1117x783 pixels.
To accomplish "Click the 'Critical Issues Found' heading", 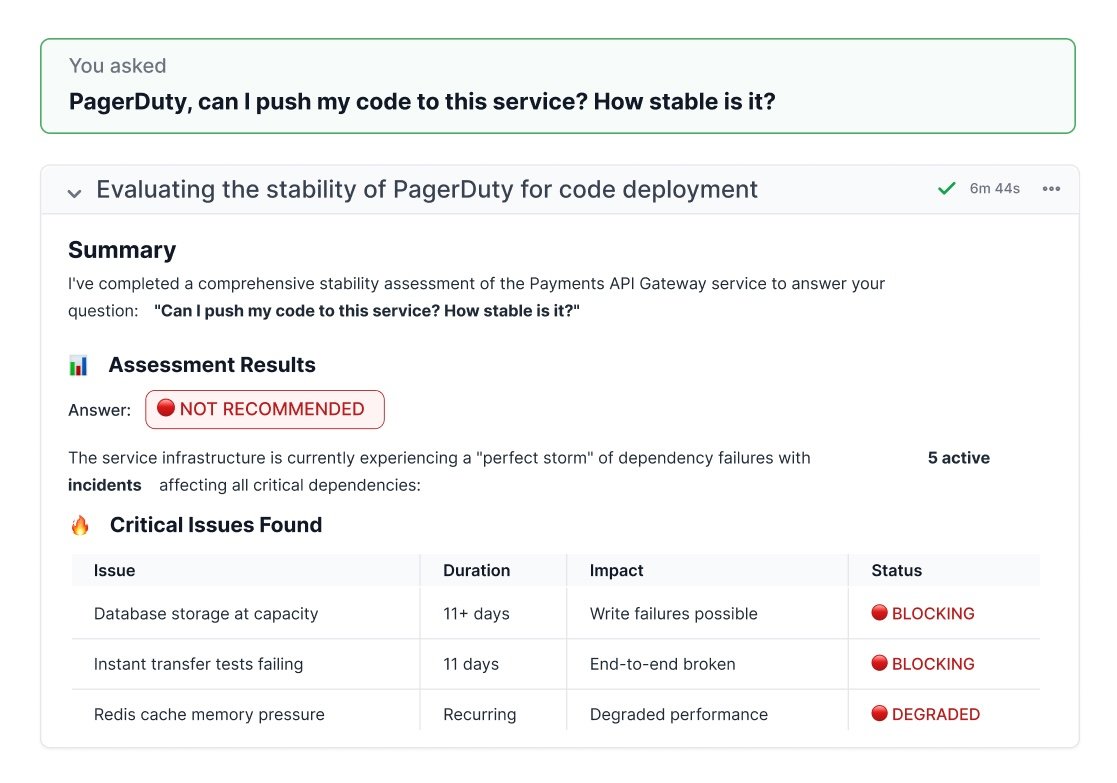I will point(216,525).
